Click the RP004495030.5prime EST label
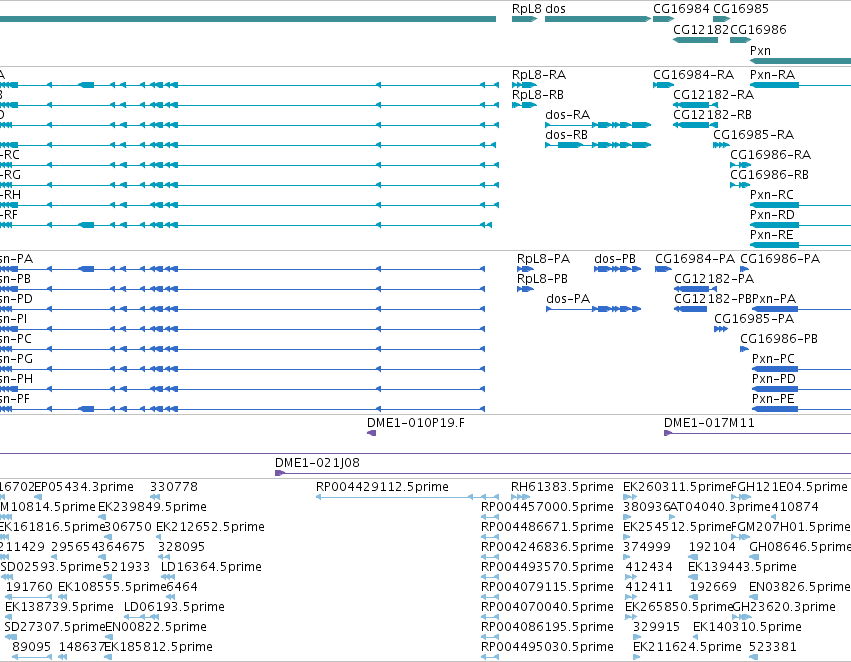 coord(548,647)
